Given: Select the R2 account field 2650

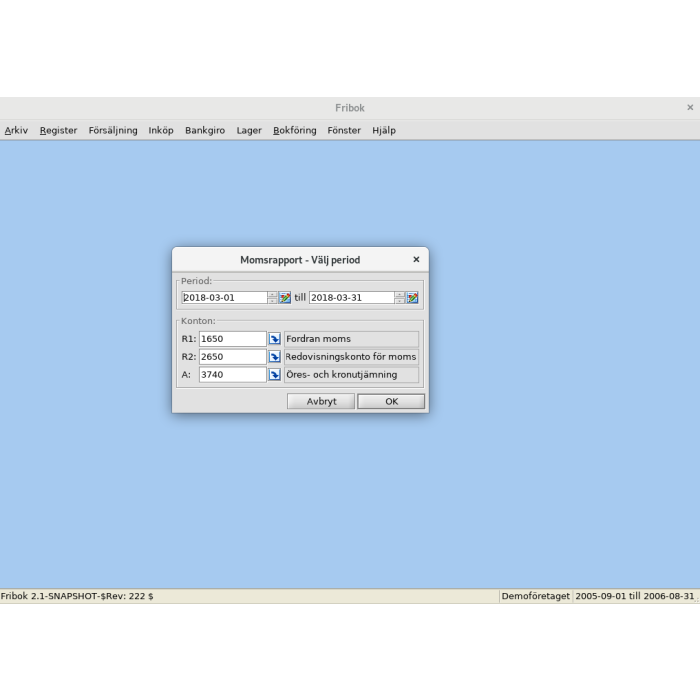Looking at the screenshot, I should tap(232, 357).
